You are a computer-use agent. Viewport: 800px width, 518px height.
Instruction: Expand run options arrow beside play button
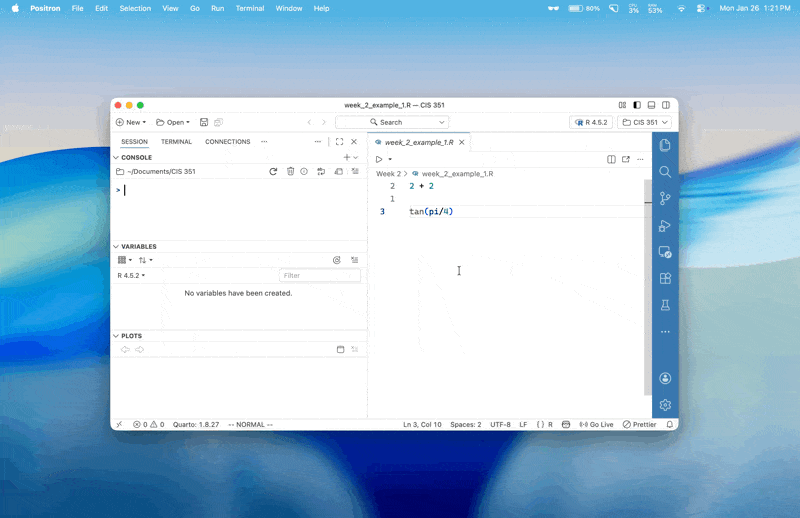[x=390, y=159]
